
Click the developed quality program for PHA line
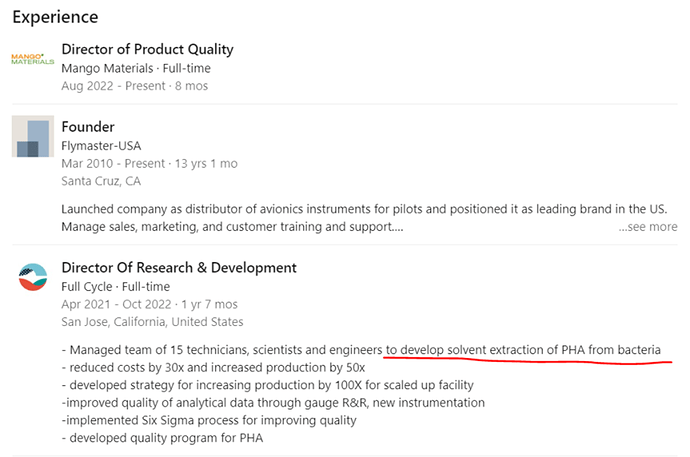[x=162, y=438]
